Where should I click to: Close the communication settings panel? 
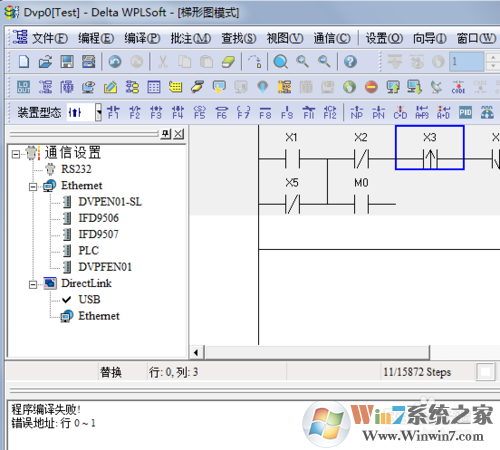click(x=179, y=134)
